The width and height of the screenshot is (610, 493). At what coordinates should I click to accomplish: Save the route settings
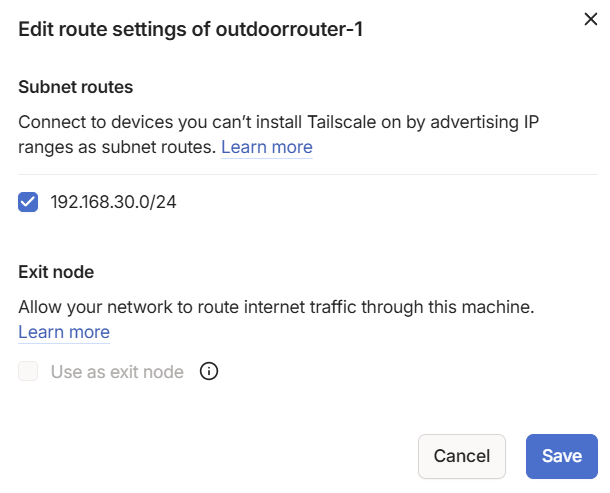561,456
